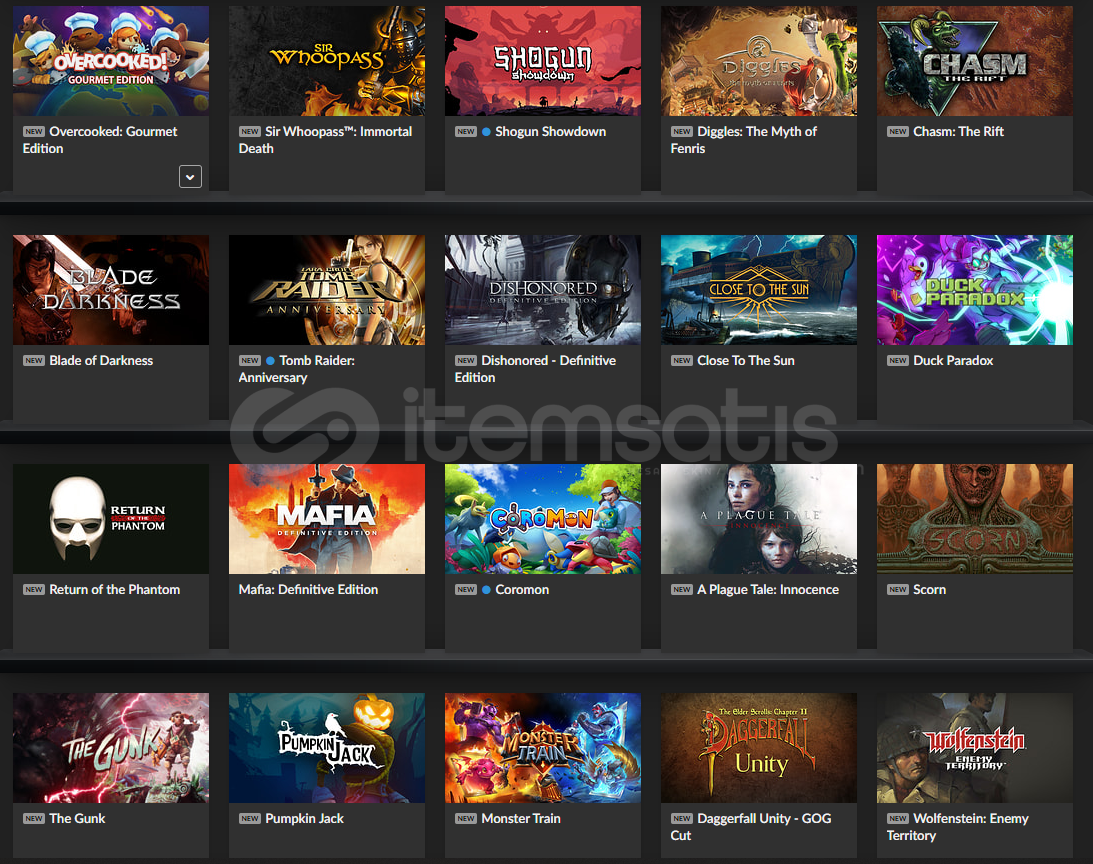Click the title text 'Scorn'

coord(929,590)
